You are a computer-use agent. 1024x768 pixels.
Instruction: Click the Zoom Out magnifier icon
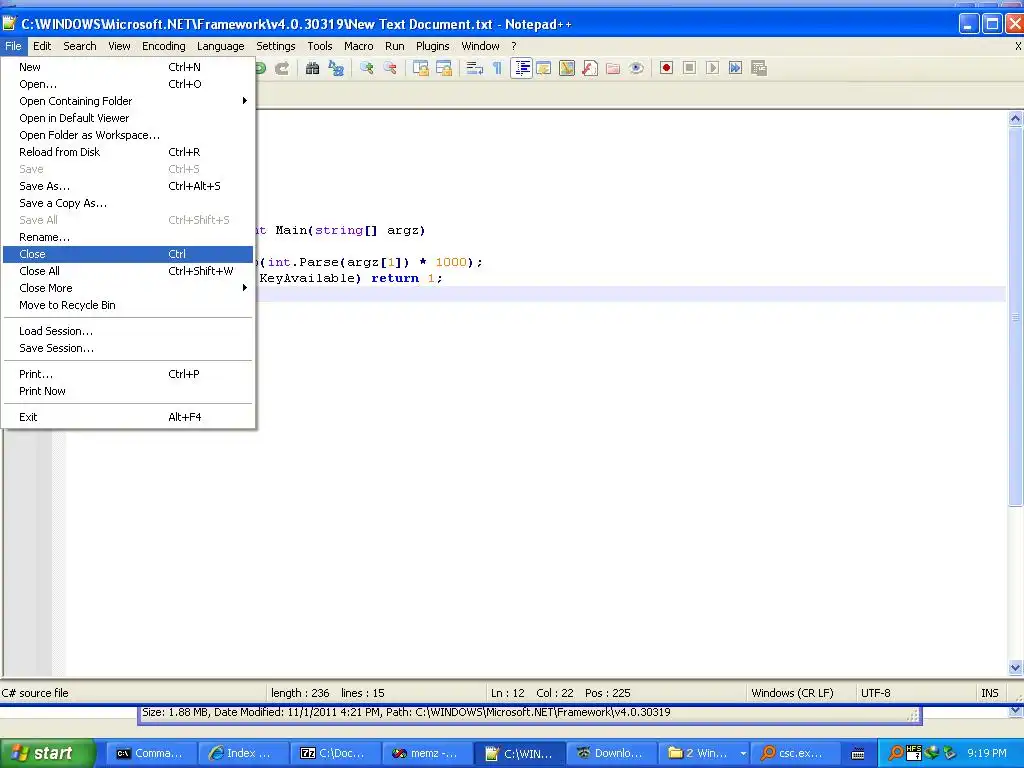[390, 68]
